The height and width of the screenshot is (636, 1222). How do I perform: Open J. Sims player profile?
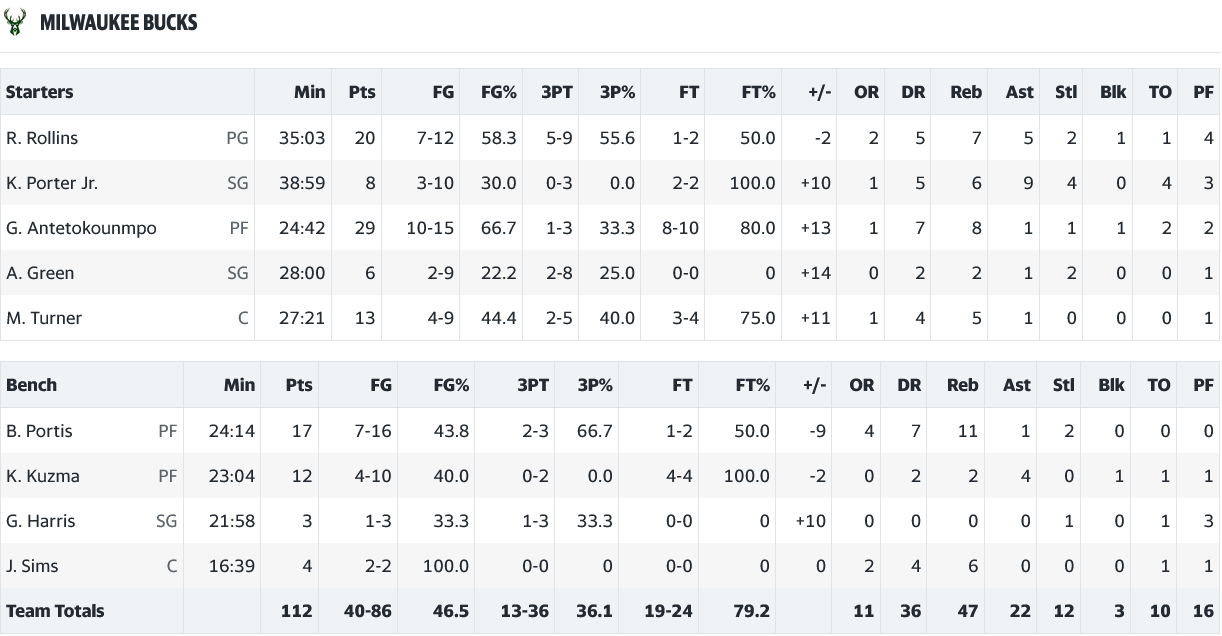pos(32,566)
